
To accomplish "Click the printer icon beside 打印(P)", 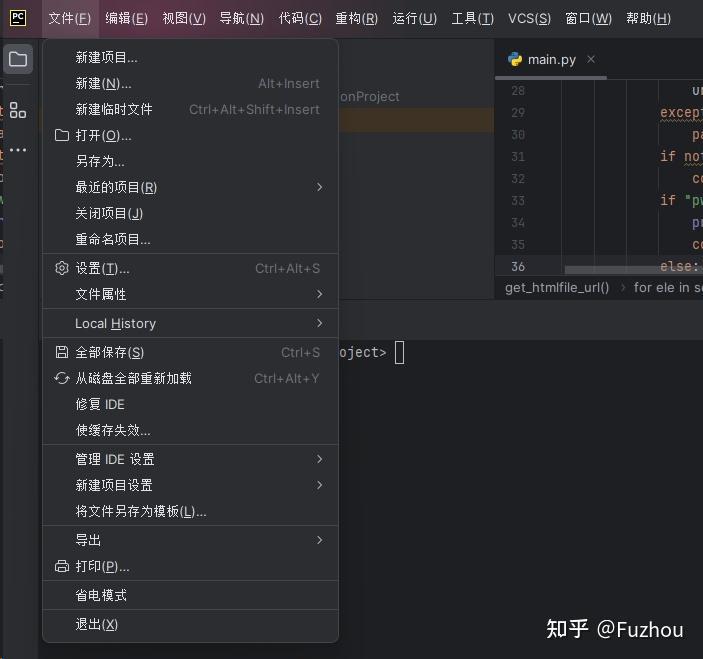I will coord(62,566).
